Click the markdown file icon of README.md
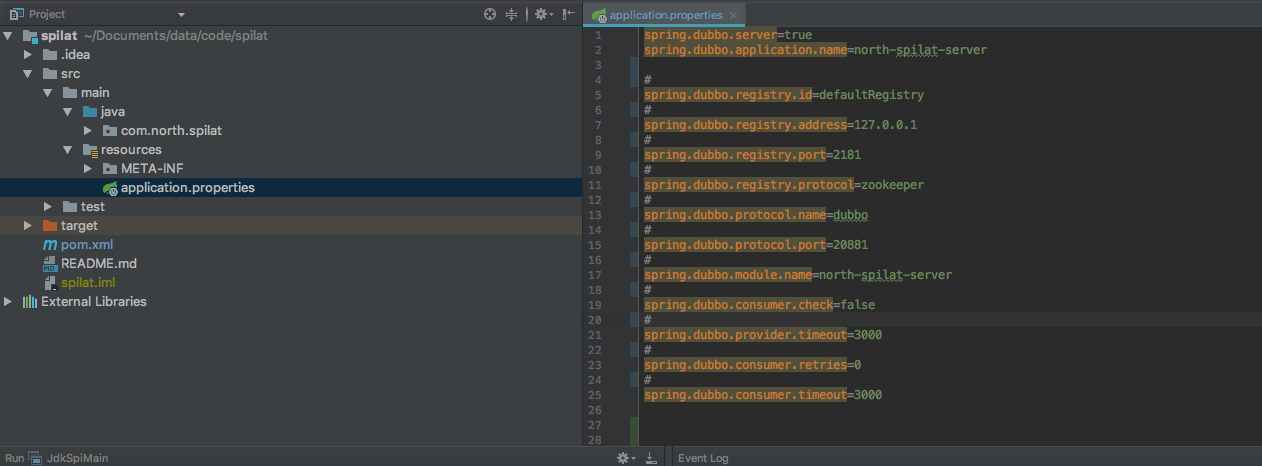This screenshot has width=1262, height=466. pos(50,264)
